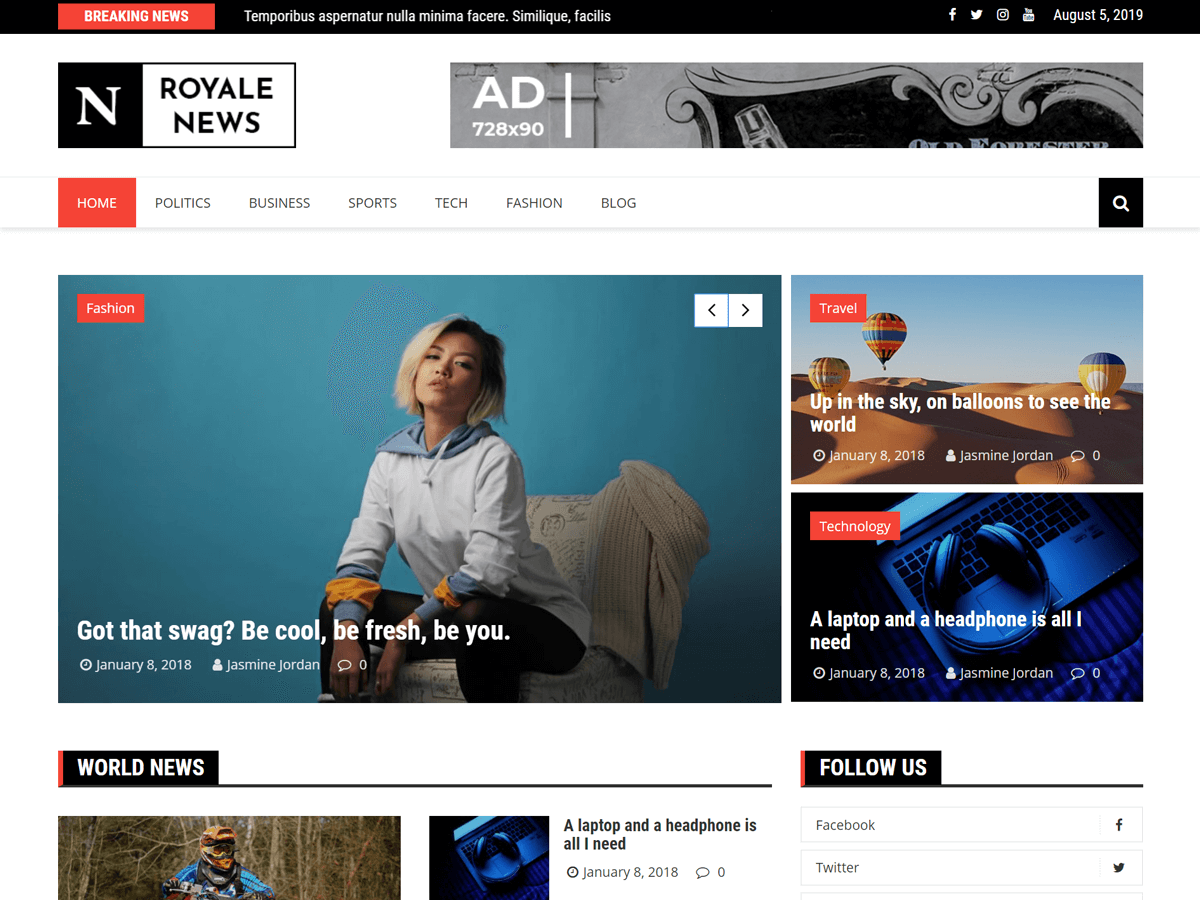Click the next slide arrow on the carousel
Screen dimensions: 1200x900
tap(745, 310)
